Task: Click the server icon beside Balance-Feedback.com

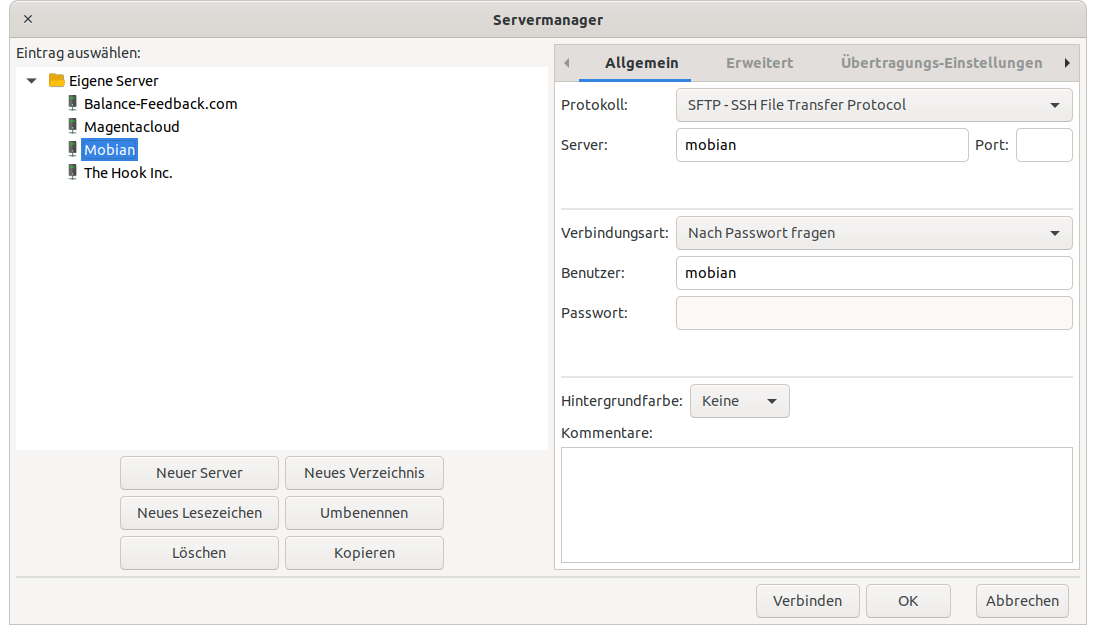Action: (72, 103)
